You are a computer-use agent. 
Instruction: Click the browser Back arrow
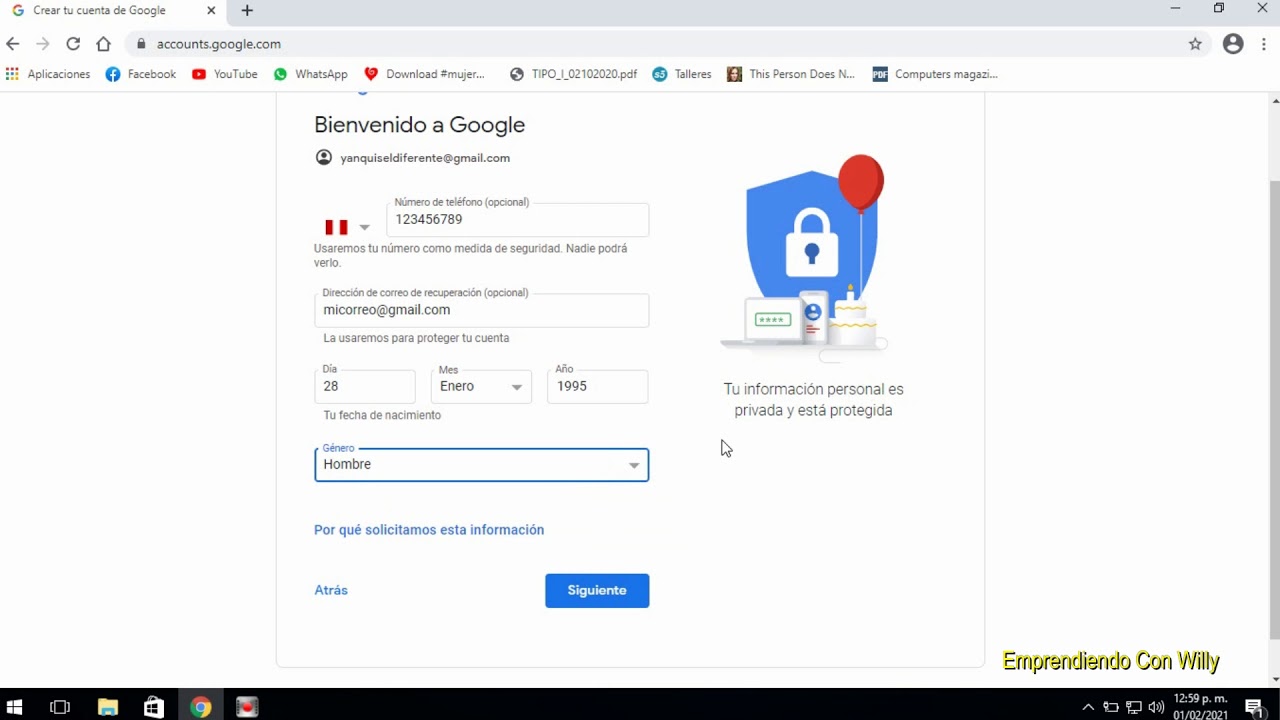[x=12, y=44]
